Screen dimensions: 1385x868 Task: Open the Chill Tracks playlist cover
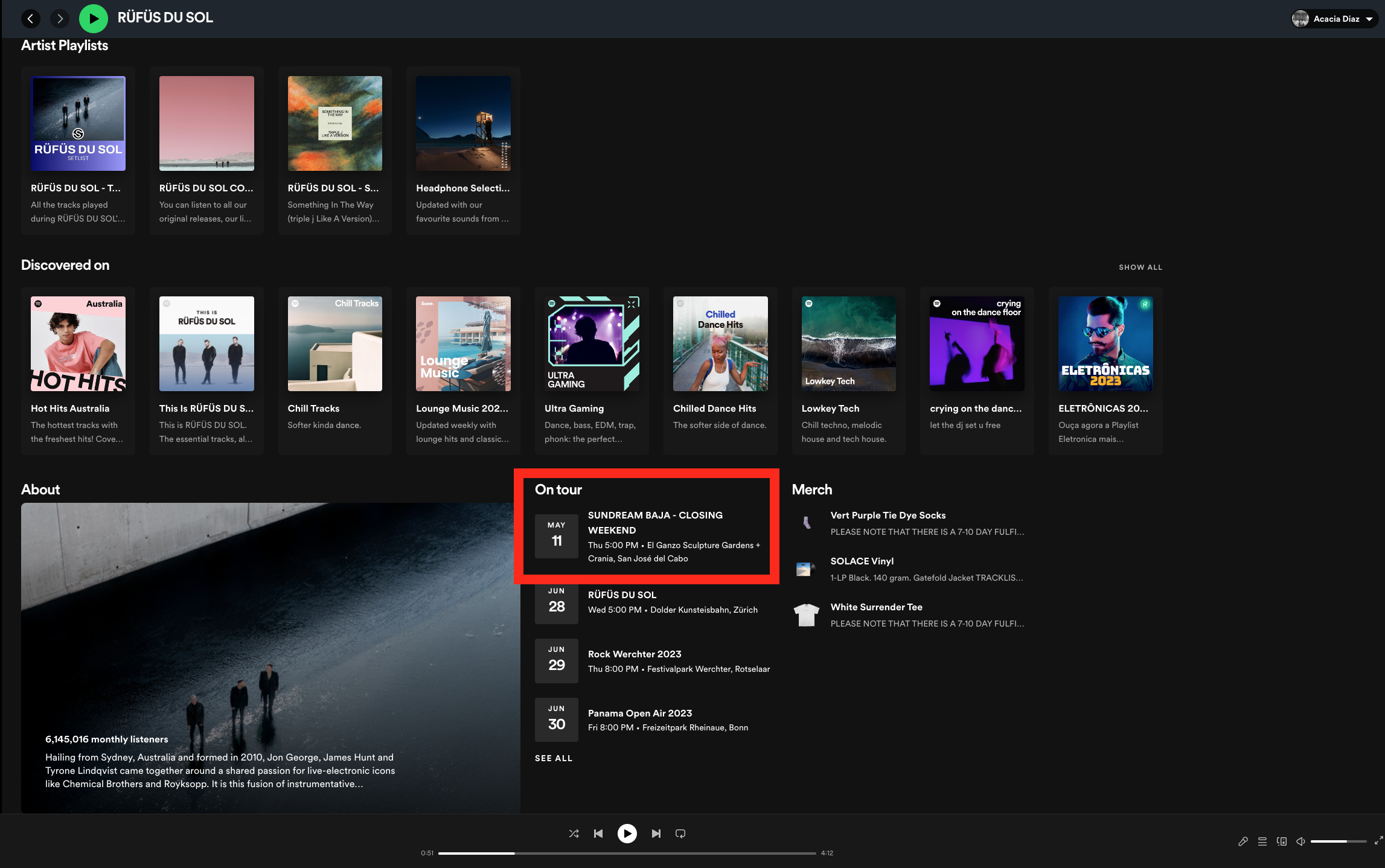point(335,343)
